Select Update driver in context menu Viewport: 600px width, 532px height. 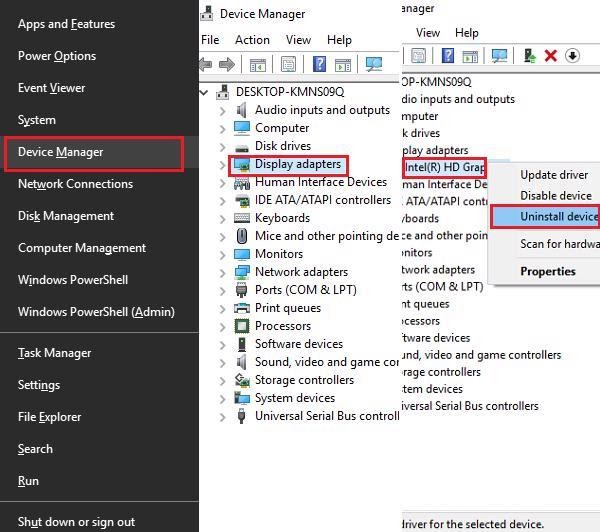(x=554, y=175)
